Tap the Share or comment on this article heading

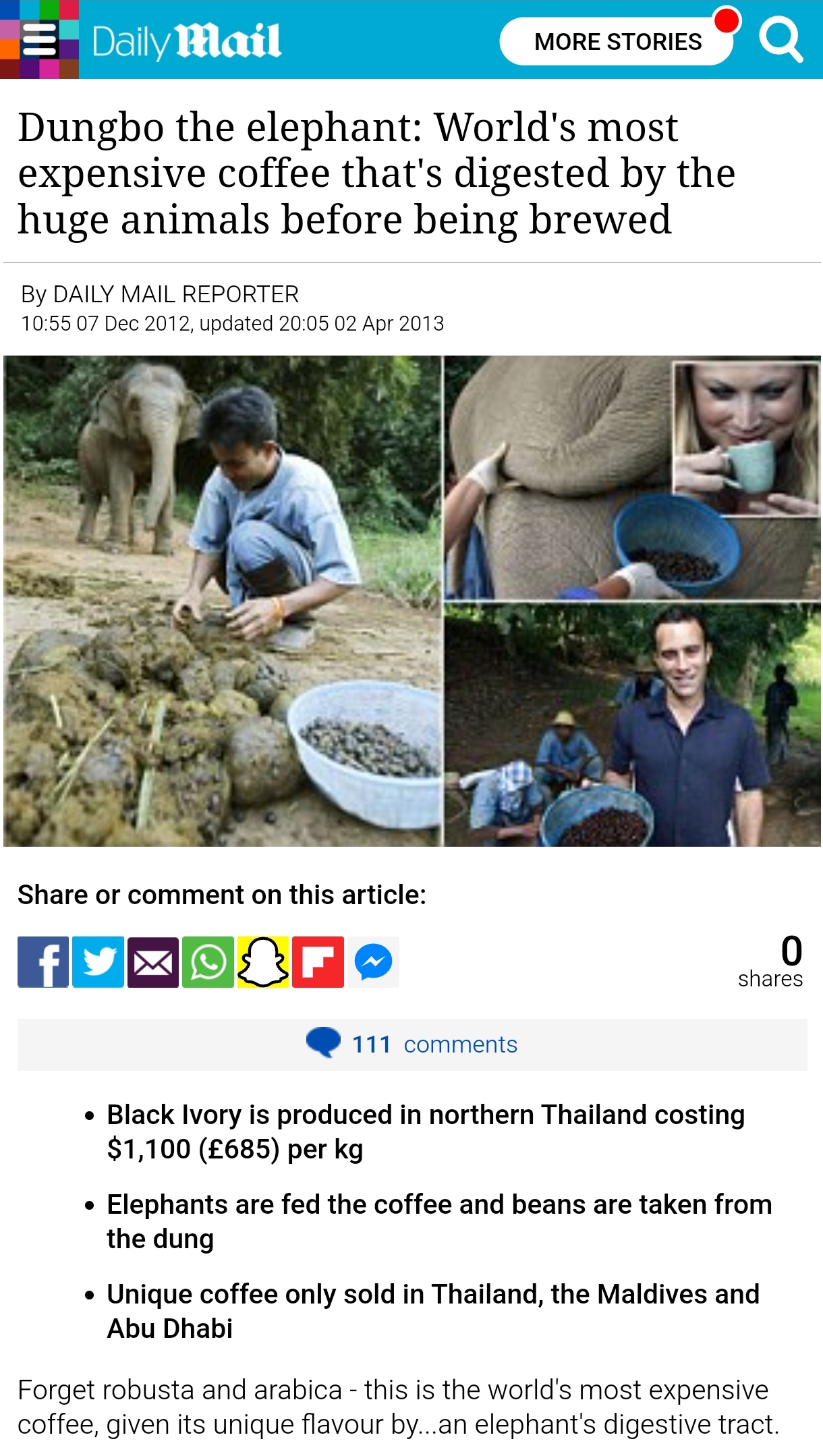(222, 895)
